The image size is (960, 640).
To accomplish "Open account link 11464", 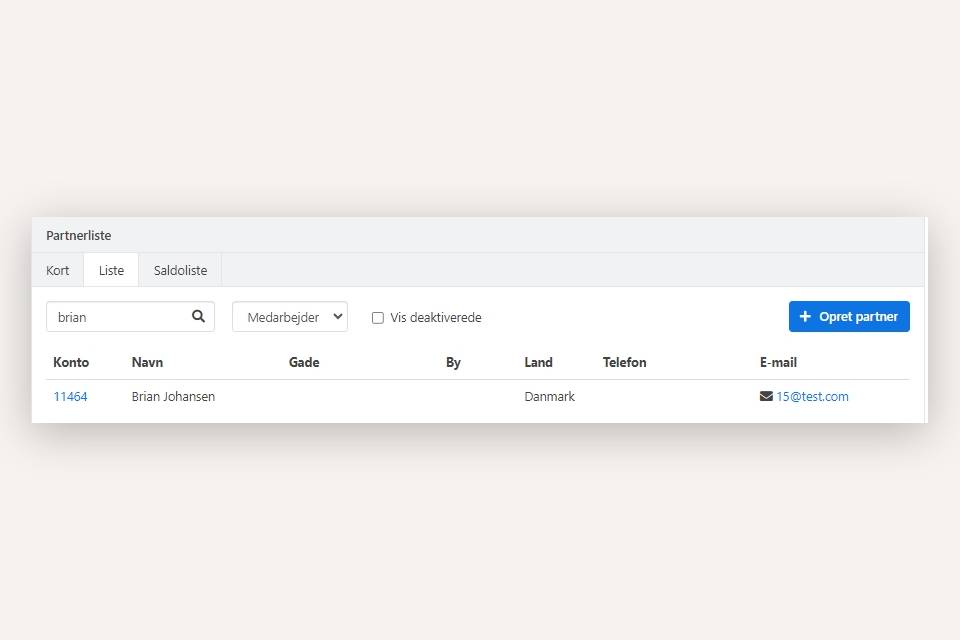I will [70, 396].
